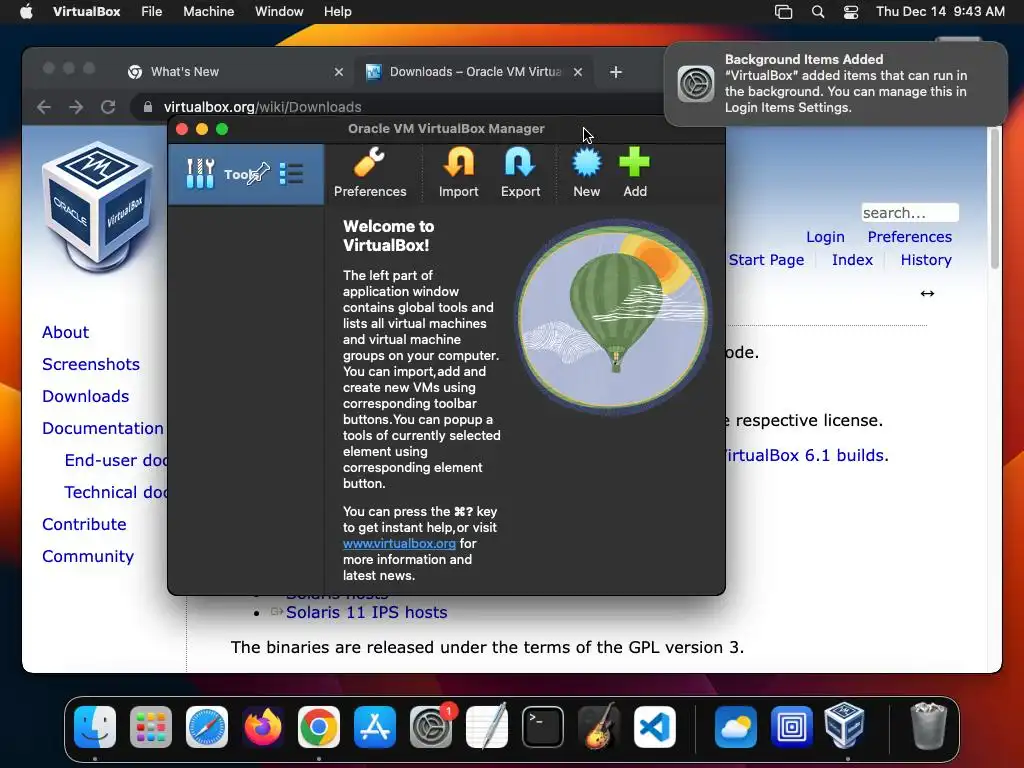Open the Solaris 11 IPS hosts link
1024x768 pixels.
point(366,613)
